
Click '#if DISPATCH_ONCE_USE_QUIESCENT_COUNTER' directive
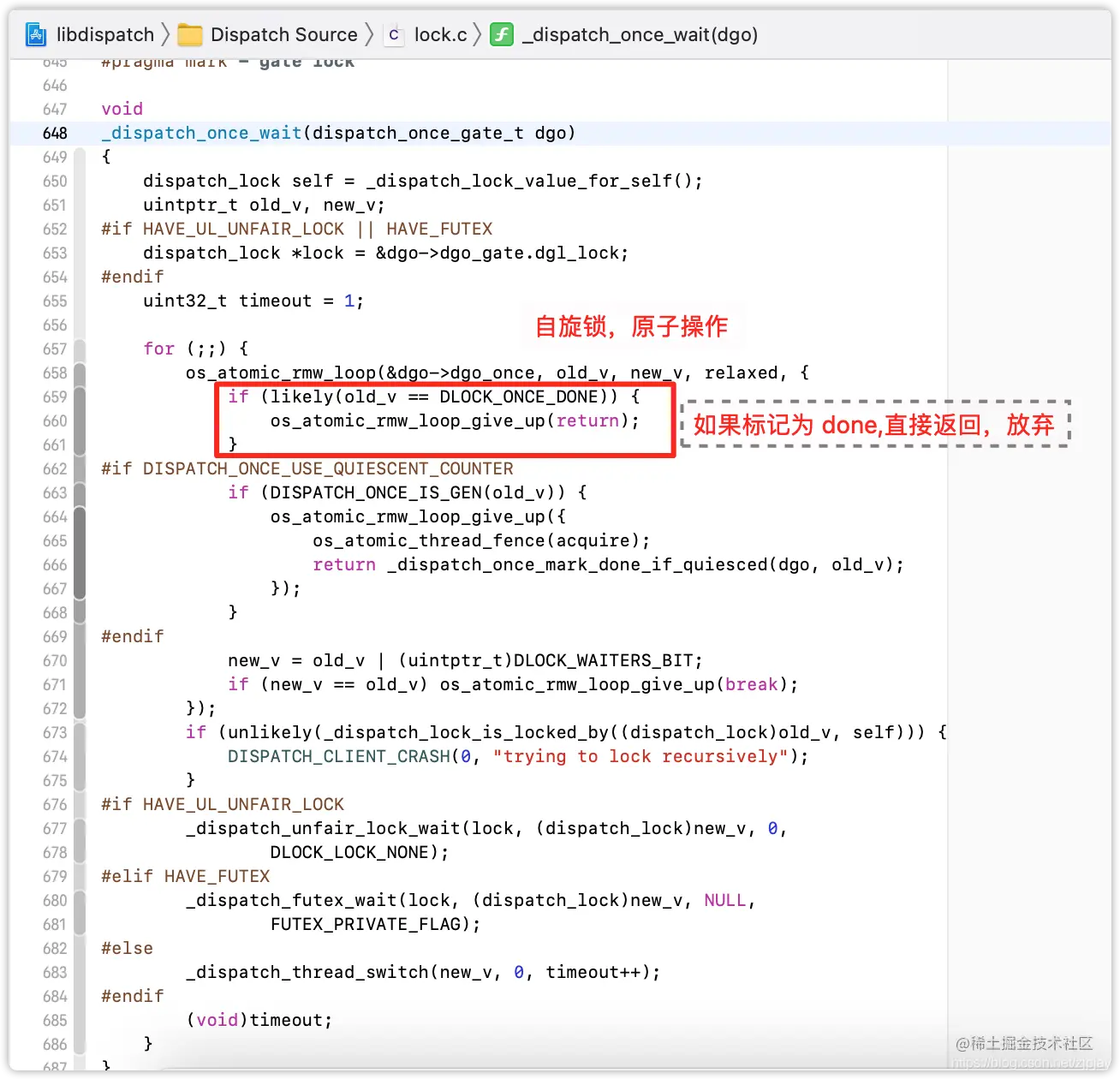pos(307,468)
